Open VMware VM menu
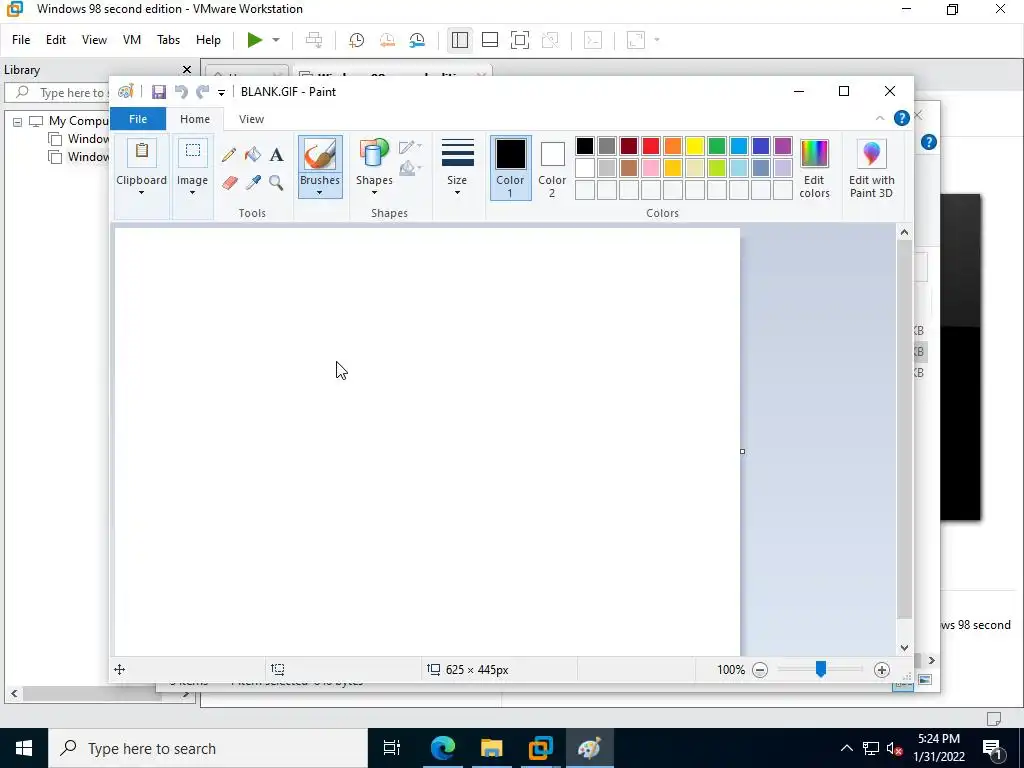The width and height of the screenshot is (1024, 768). click(131, 40)
